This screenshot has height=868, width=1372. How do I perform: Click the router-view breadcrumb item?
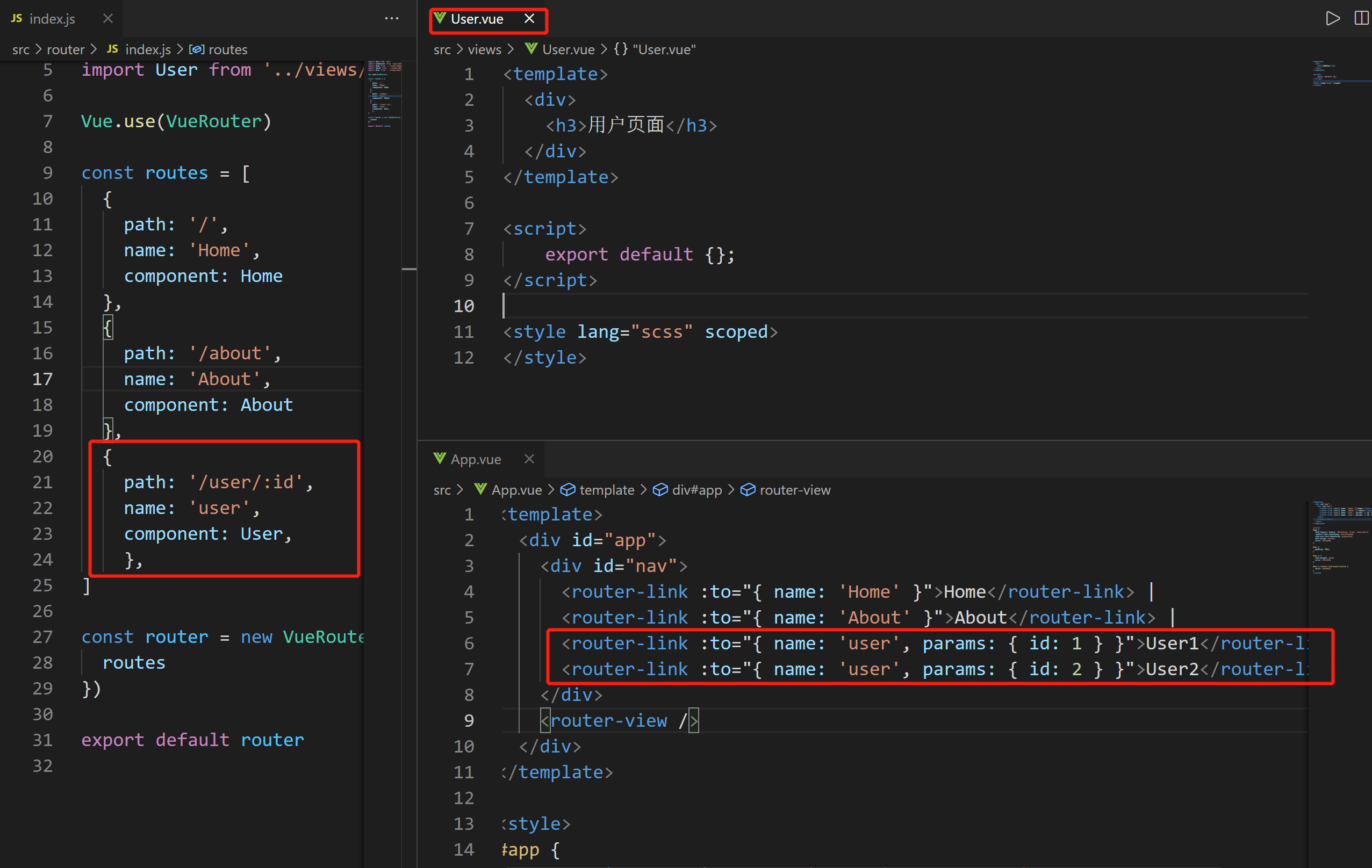(x=794, y=490)
